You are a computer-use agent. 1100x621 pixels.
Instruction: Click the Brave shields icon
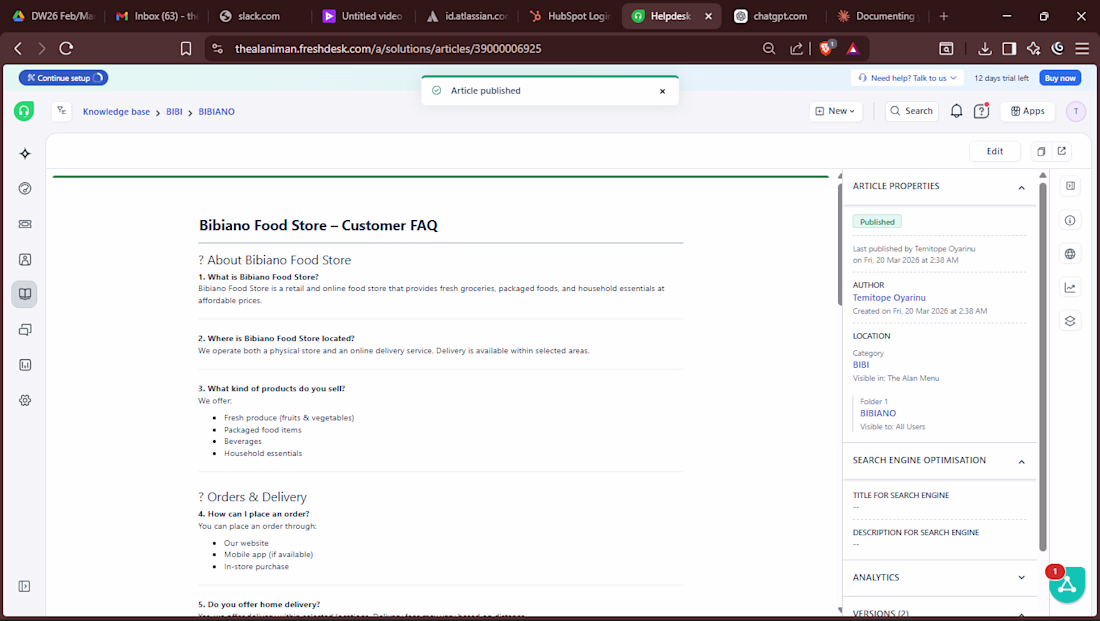point(826,48)
